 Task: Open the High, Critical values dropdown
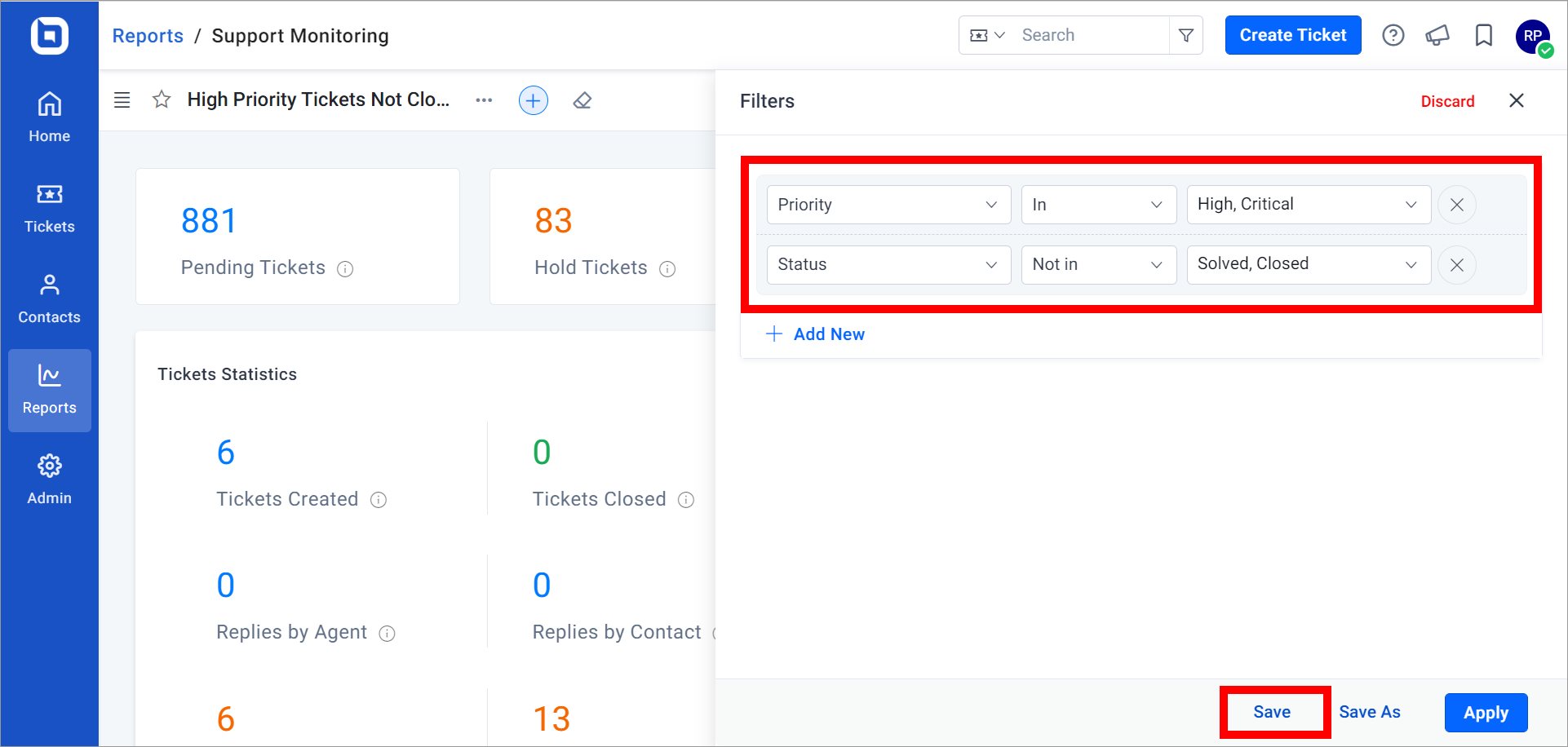pos(1309,205)
